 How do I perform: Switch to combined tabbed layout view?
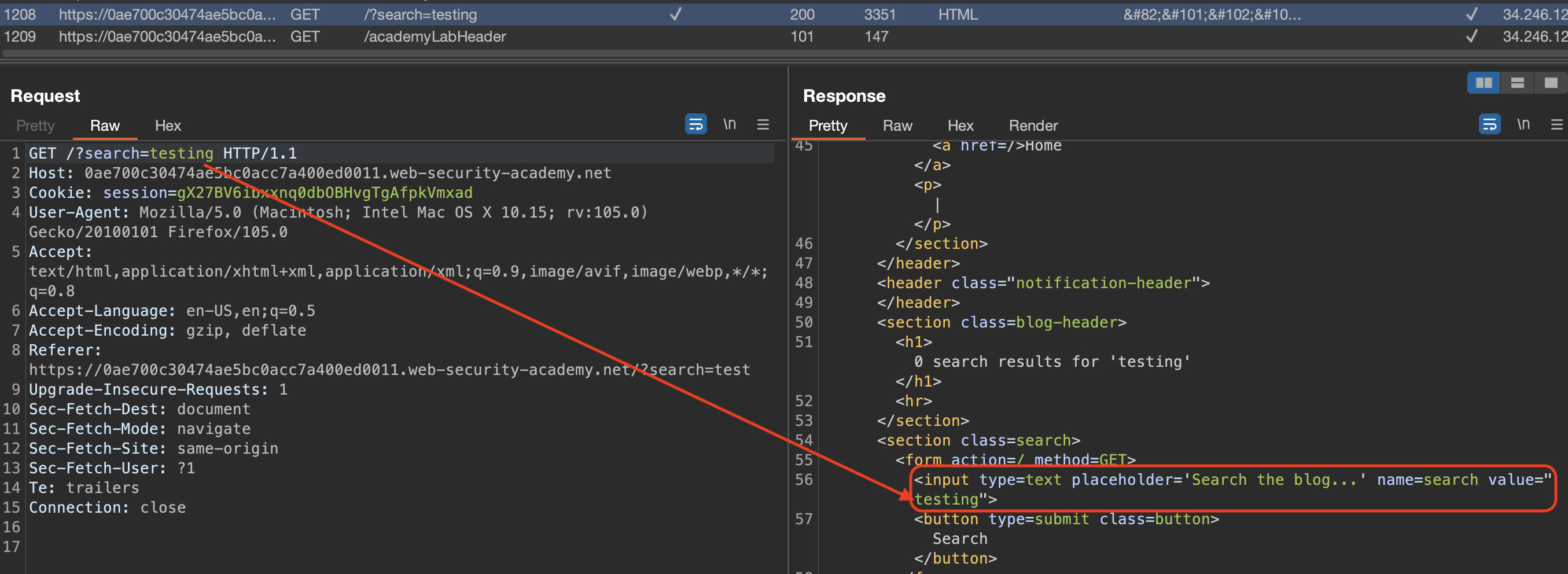1550,83
